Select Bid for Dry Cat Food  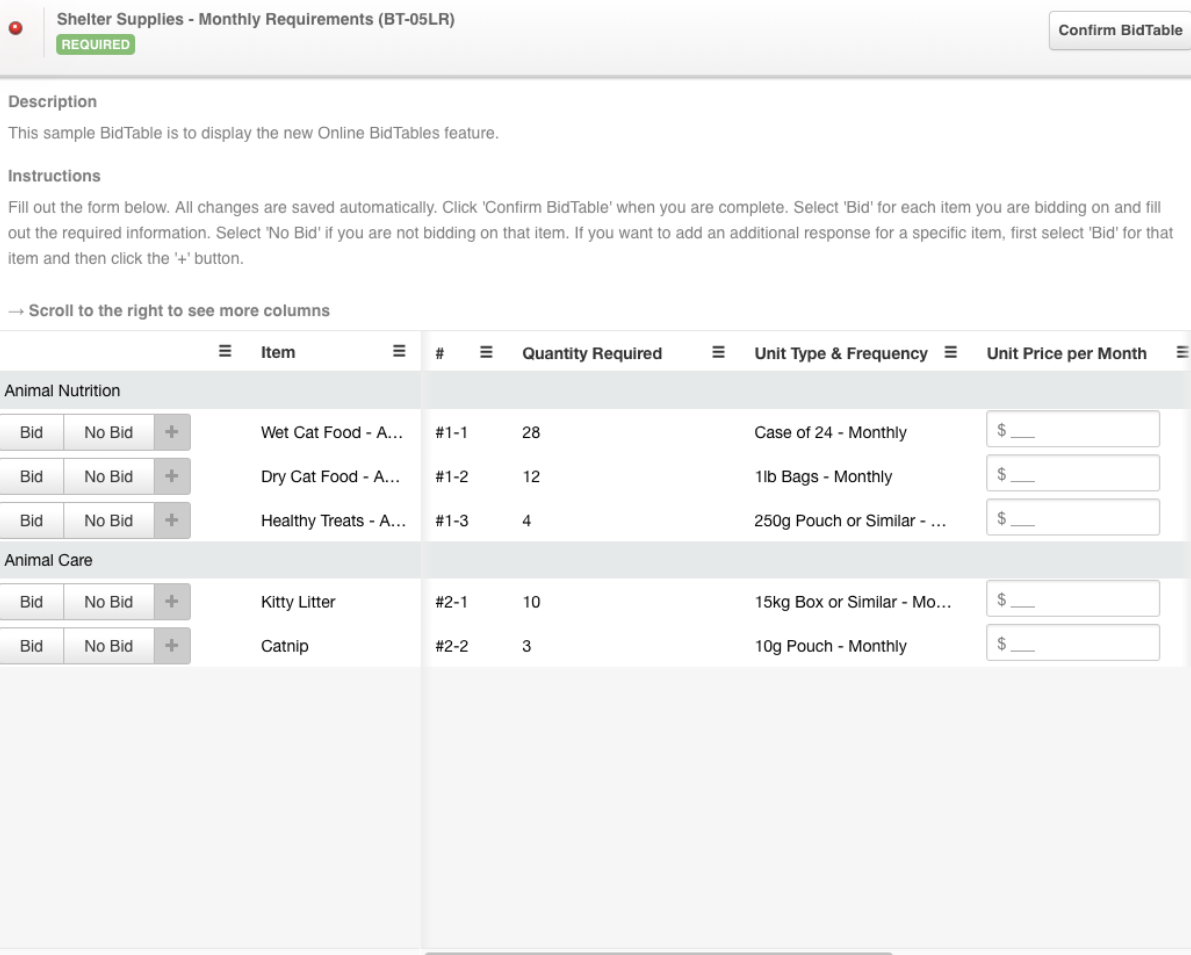(31, 476)
